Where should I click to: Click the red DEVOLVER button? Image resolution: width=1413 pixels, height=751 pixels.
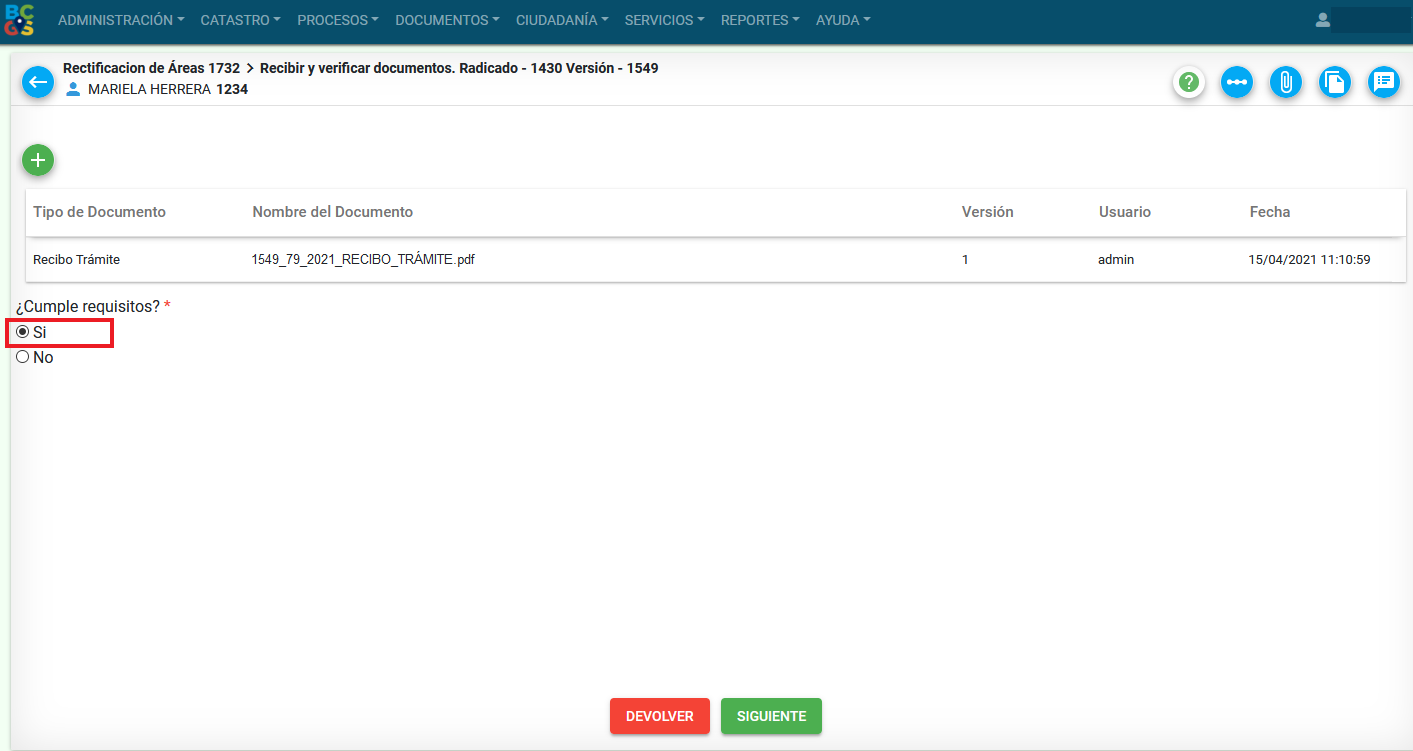[660, 716]
